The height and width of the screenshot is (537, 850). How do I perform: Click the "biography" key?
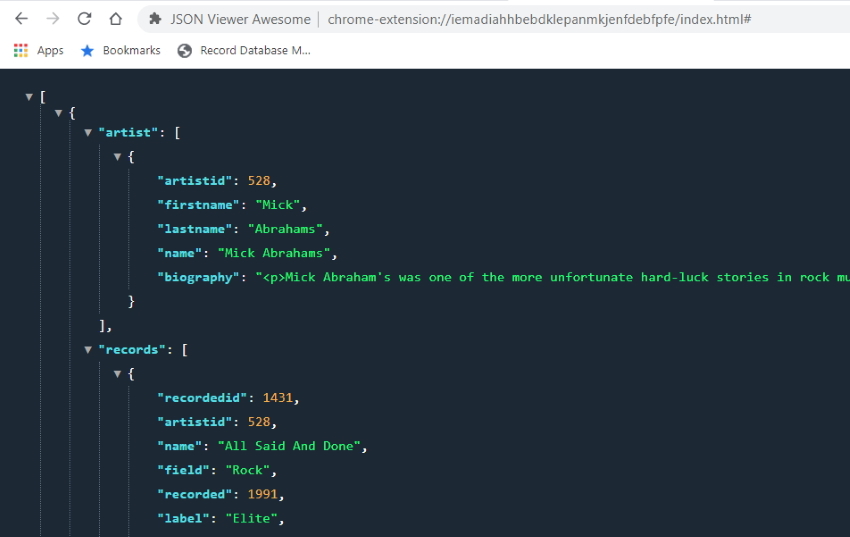pos(198,277)
